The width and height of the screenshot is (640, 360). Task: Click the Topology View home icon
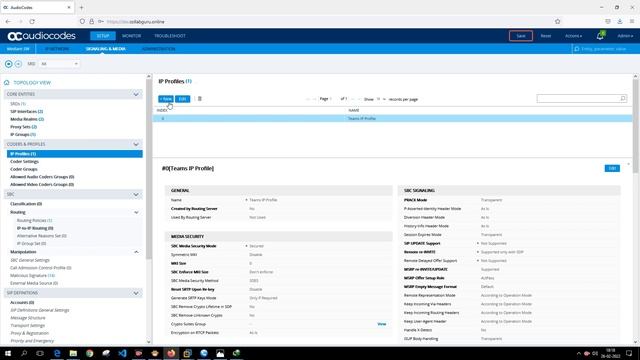(7, 82)
